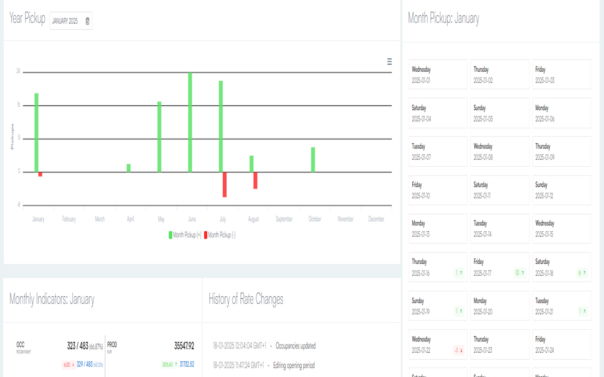Open the January 2025 month picker
This screenshot has width=604, height=377.
tap(71, 21)
